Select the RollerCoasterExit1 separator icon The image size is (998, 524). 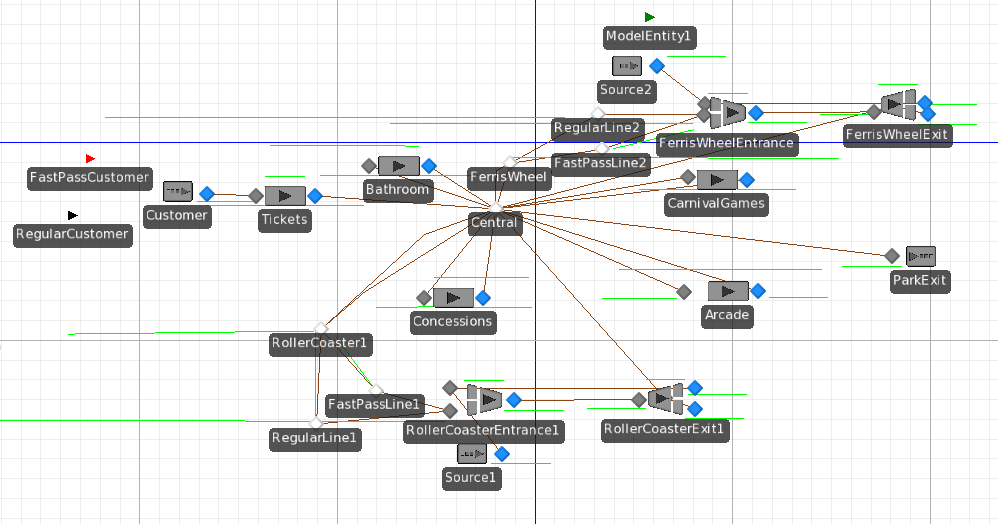pyautogui.click(x=666, y=399)
